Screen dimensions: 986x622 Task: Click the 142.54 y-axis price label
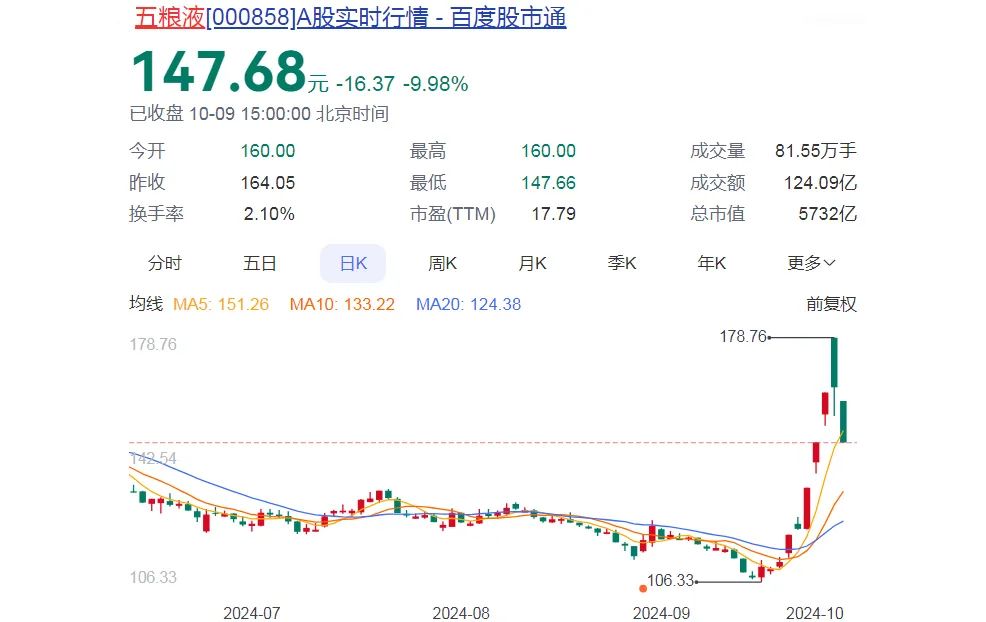[153, 458]
